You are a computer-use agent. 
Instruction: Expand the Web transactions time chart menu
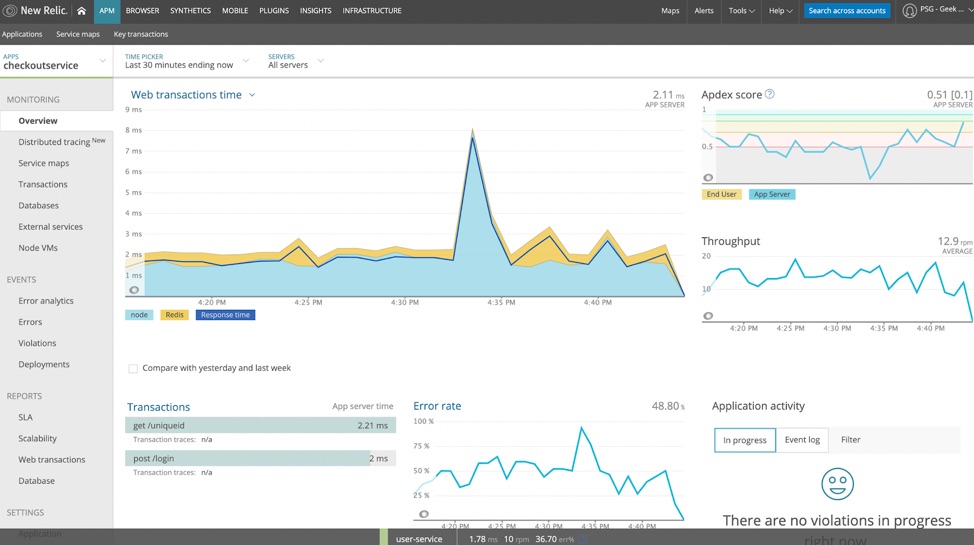252,95
